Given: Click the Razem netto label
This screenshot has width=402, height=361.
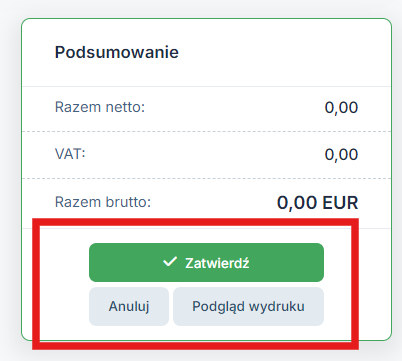Looking at the screenshot, I should click(x=100, y=107).
